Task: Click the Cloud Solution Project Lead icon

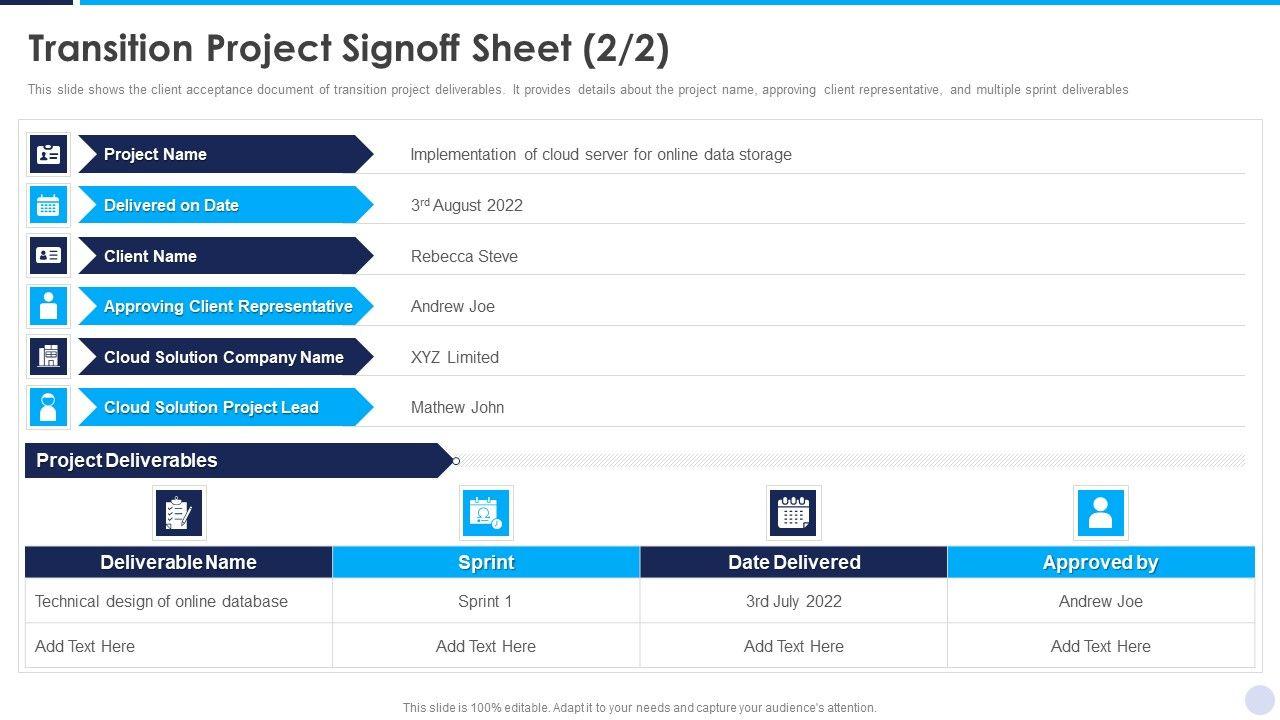Action: click(x=48, y=407)
